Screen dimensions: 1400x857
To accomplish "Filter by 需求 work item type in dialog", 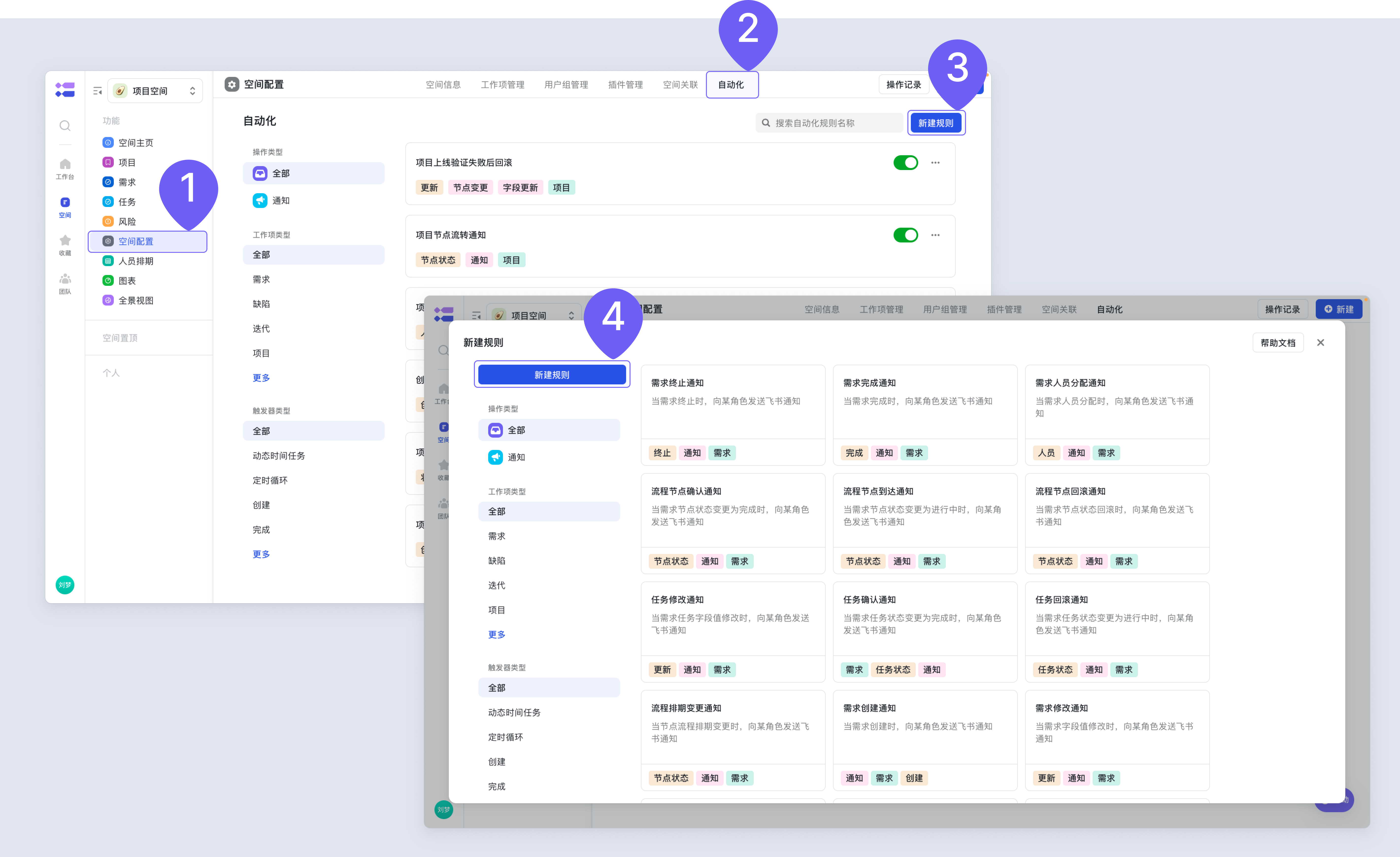I will [549, 536].
